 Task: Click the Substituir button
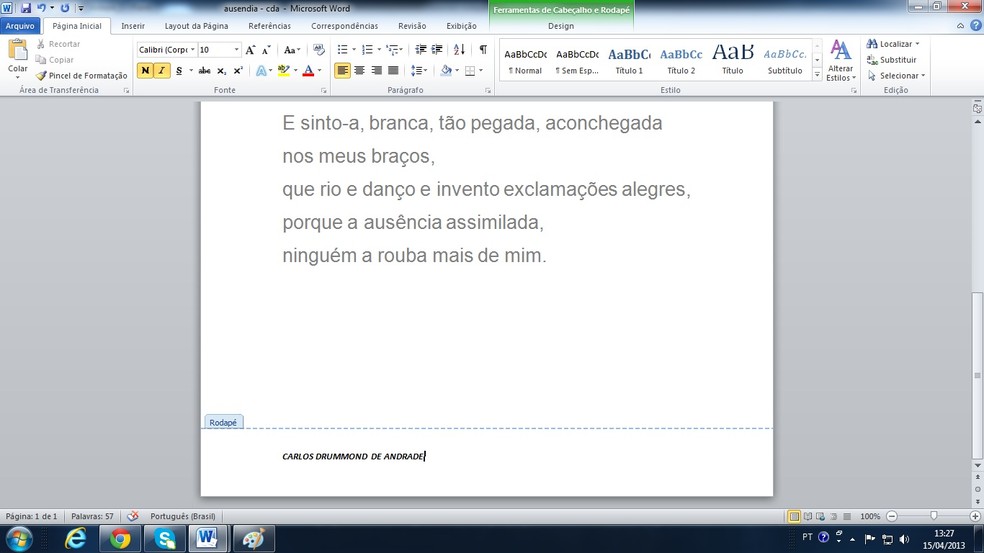[891, 60]
